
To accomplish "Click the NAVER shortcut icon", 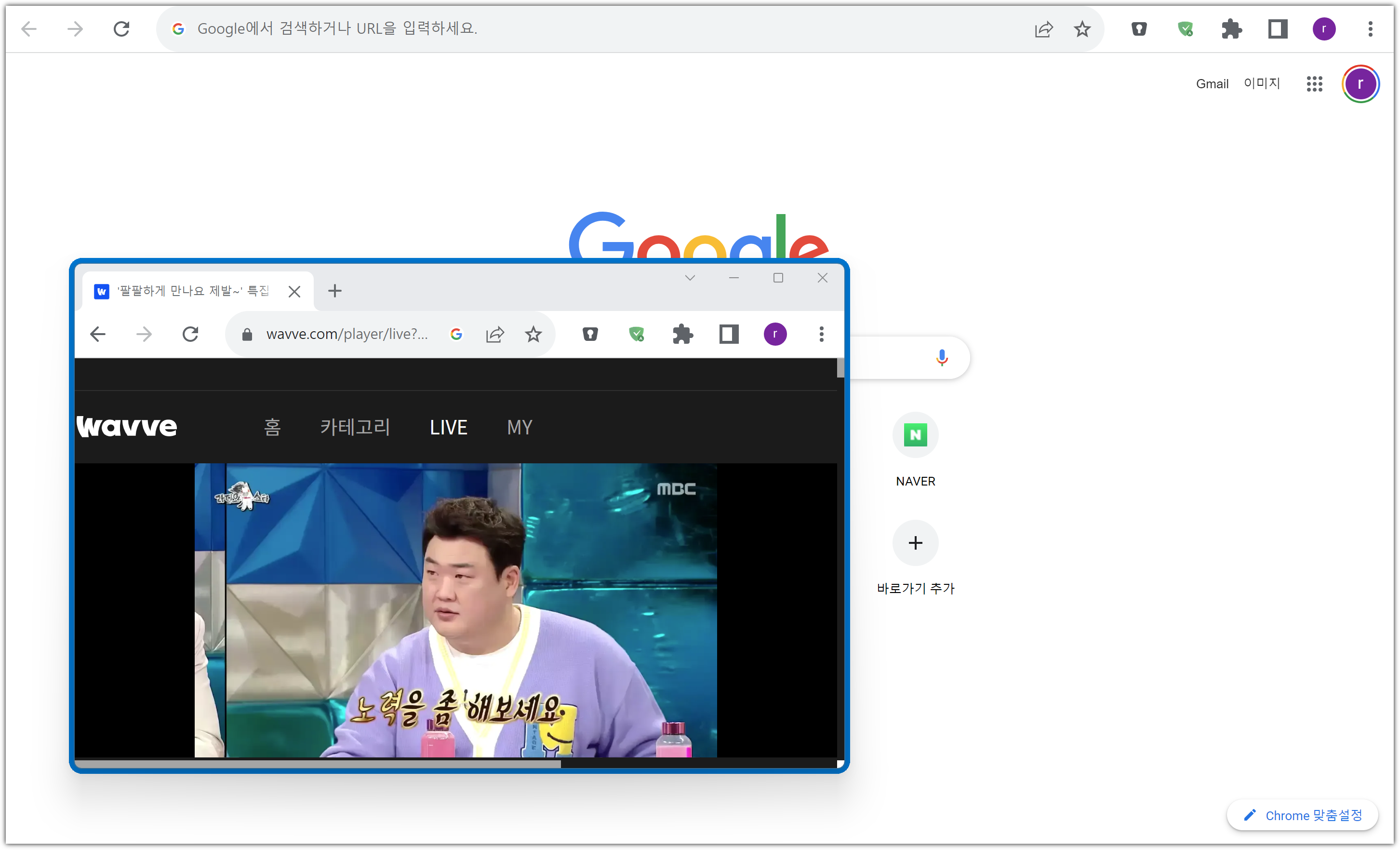I will pyautogui.click(x=915, y=435).
